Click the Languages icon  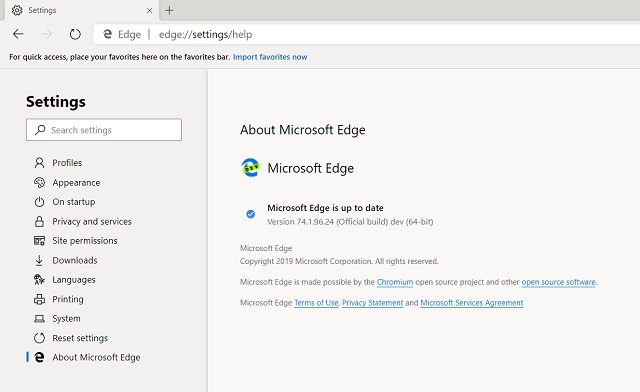pyautogui.click(x=39, y=280)
